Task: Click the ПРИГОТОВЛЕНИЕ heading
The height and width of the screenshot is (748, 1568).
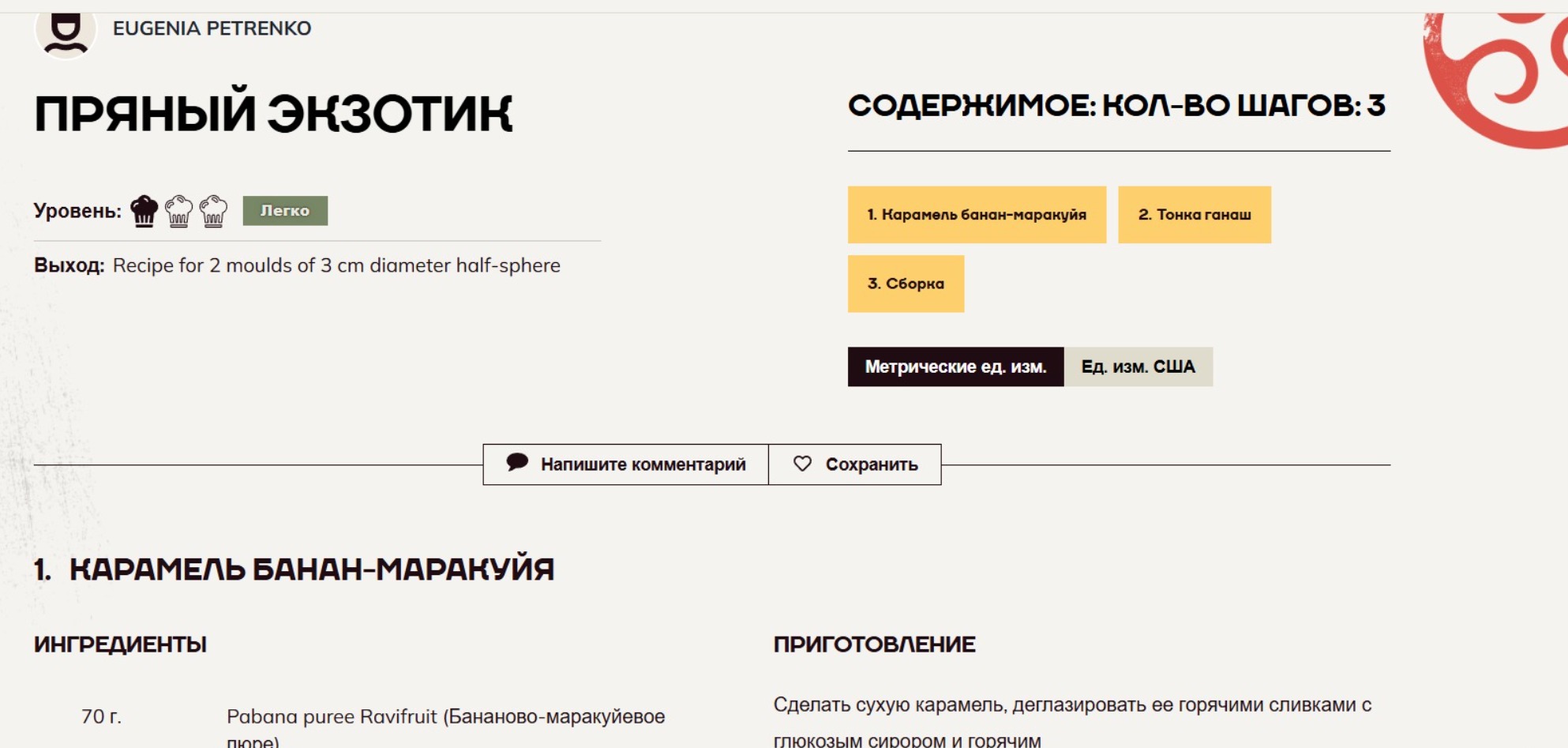Action: pos(874,645)
